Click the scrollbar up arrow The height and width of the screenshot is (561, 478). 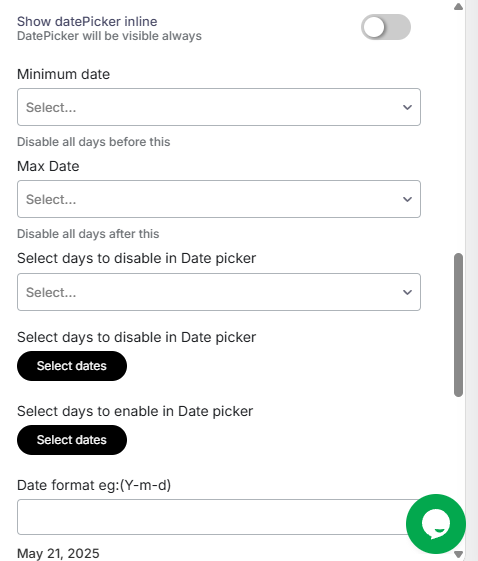pyautogui.click(x=458, y=6)
